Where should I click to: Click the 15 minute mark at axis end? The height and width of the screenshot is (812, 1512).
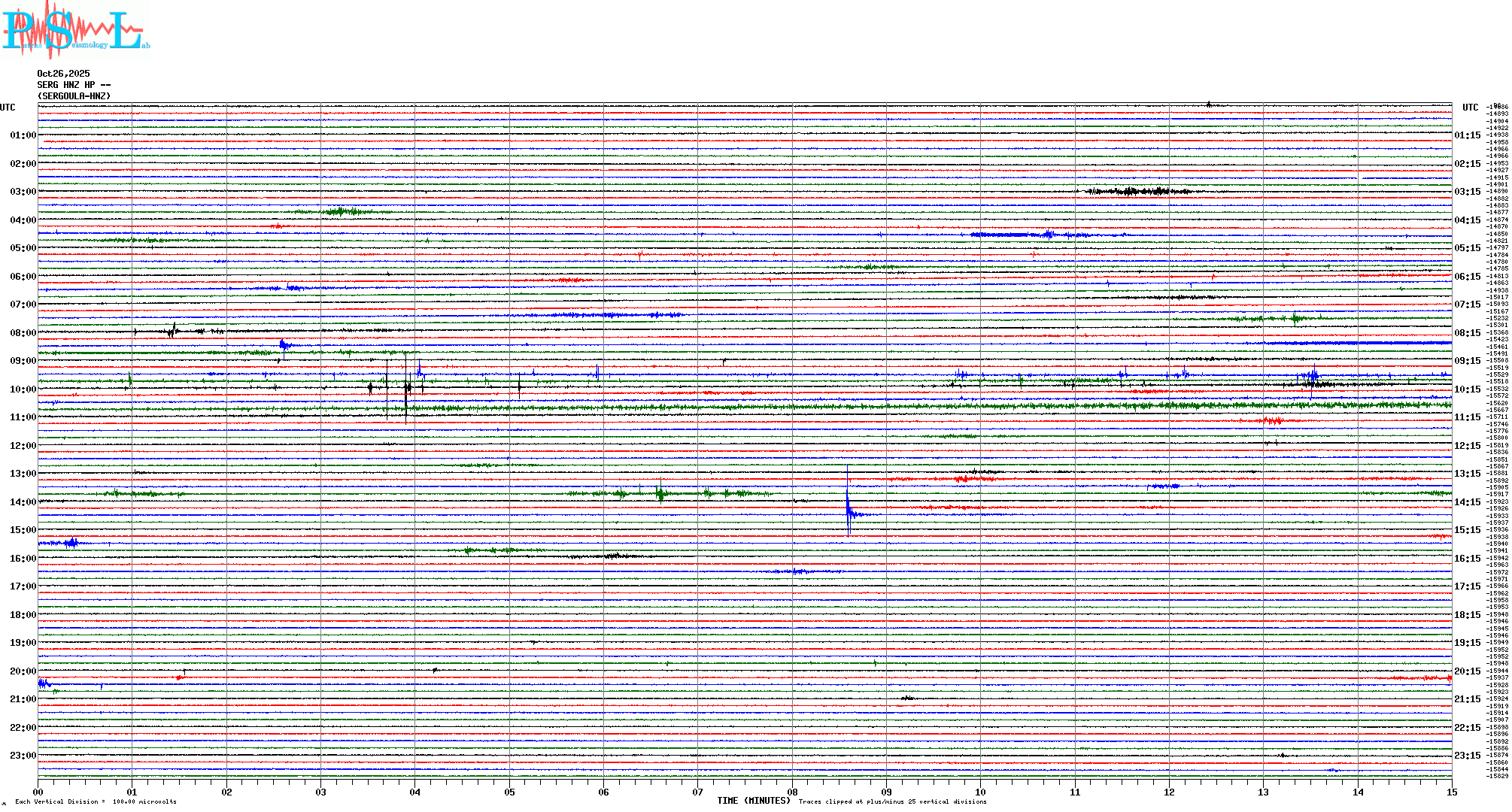[1451, 792]
